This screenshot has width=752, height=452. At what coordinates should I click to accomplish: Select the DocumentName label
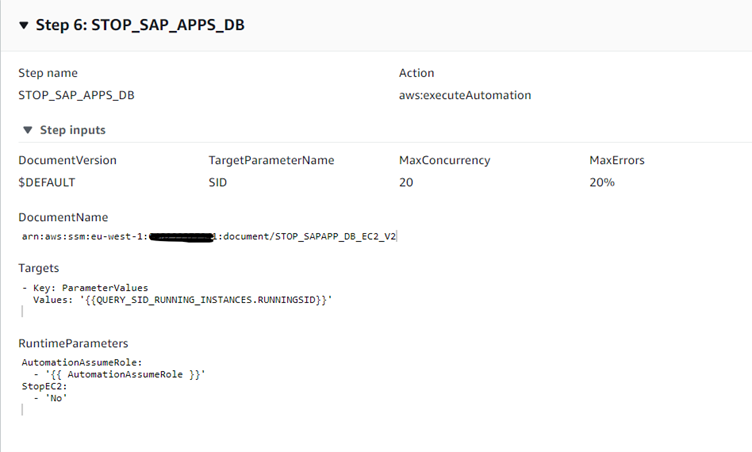63,217
